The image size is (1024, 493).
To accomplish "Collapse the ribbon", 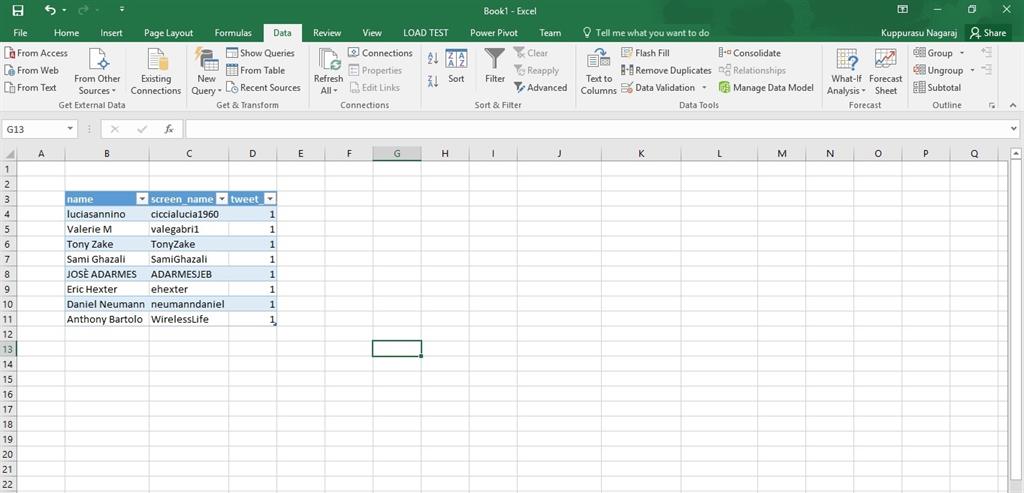I will (1013, 105).
